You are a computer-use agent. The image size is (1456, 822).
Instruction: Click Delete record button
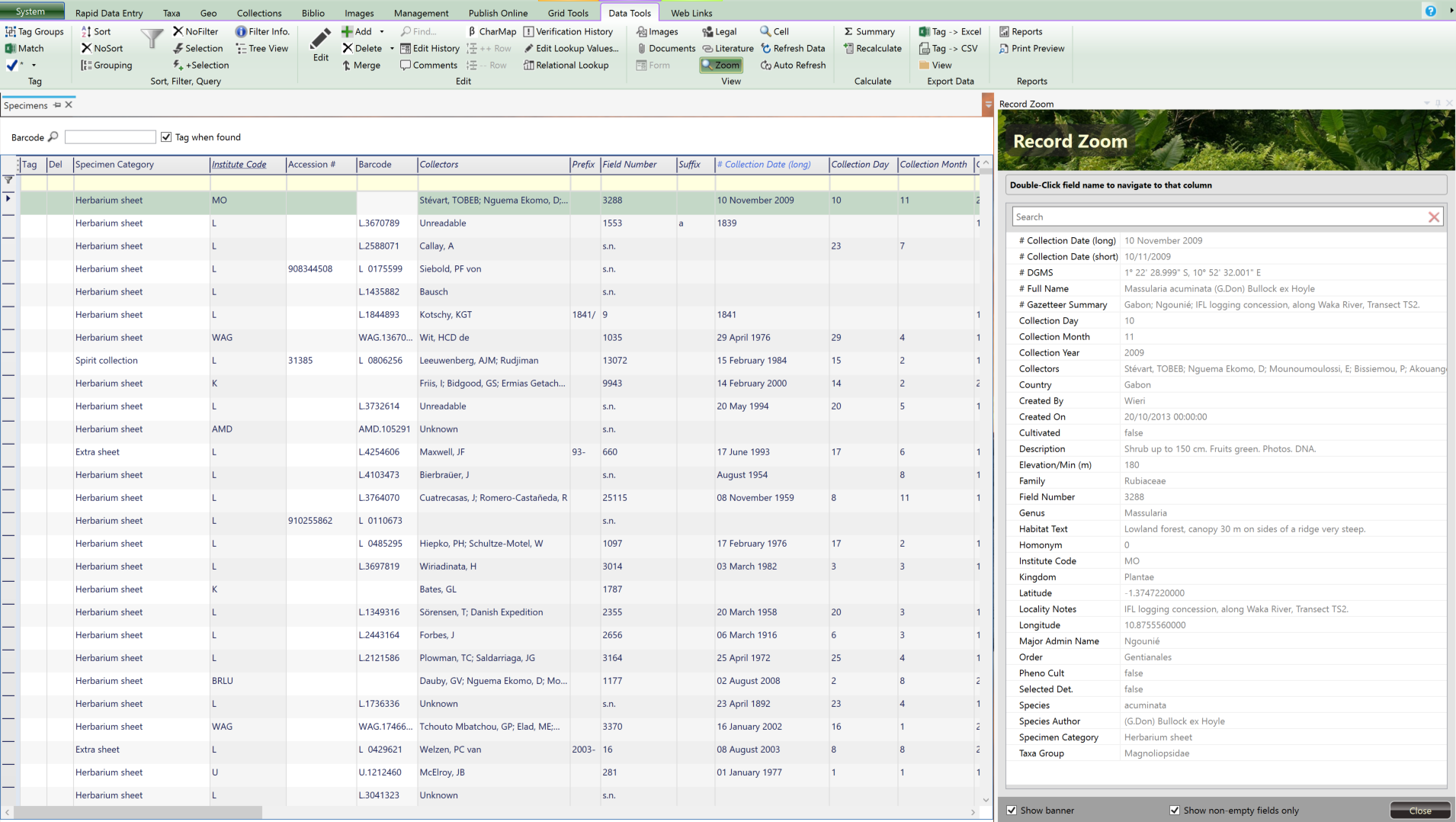coord(362,48)
